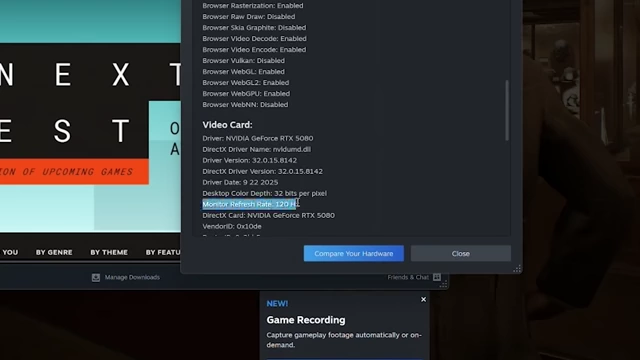Click the dialog resize grip icon
Viewport: 640px width, 360px height.
point(517,269)
